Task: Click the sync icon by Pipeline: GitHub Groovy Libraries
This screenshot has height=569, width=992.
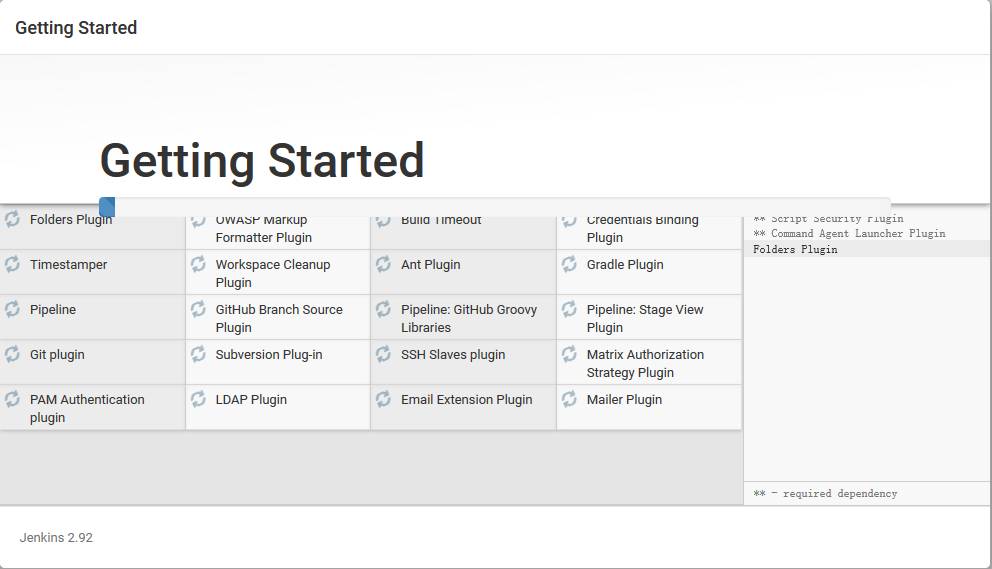Action: [x=383, y=309]
